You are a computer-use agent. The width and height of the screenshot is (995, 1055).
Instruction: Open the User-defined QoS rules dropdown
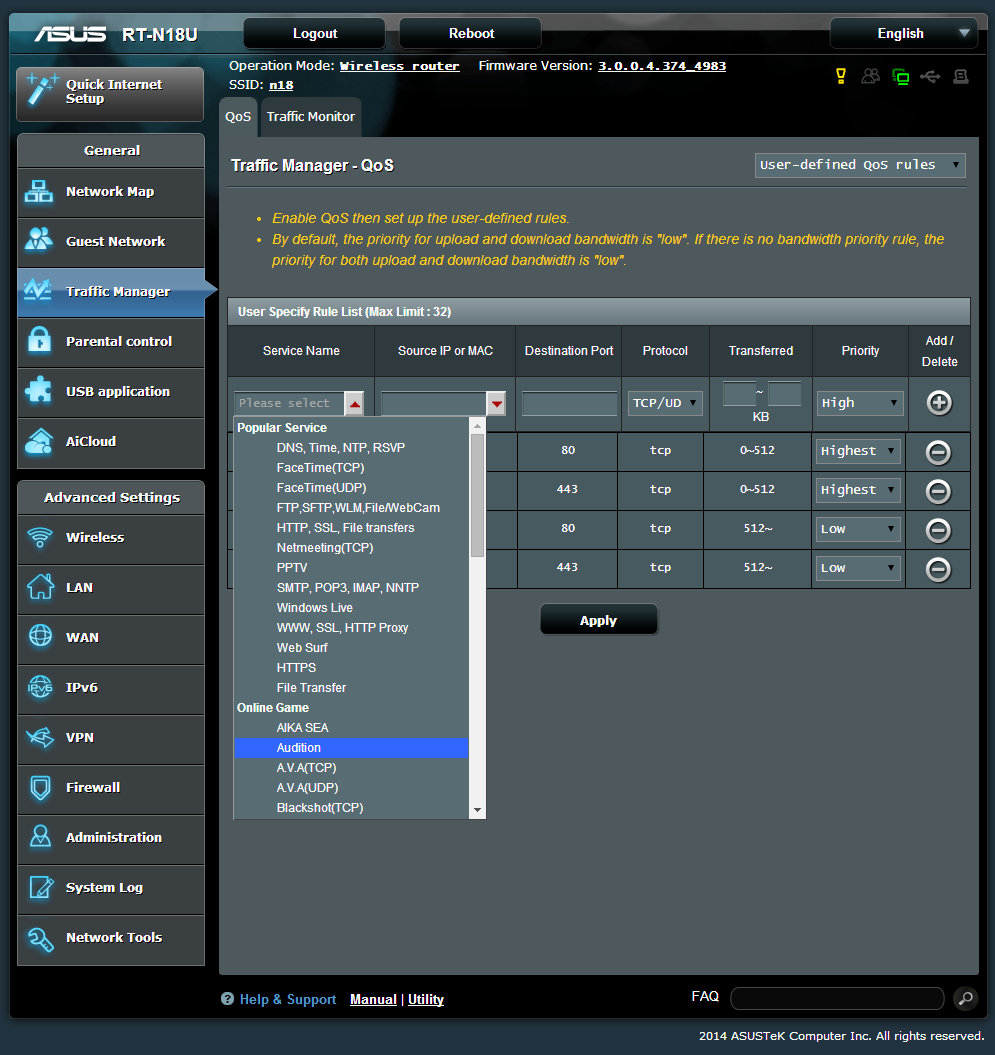pyautogui.click(x=860, y=165)
